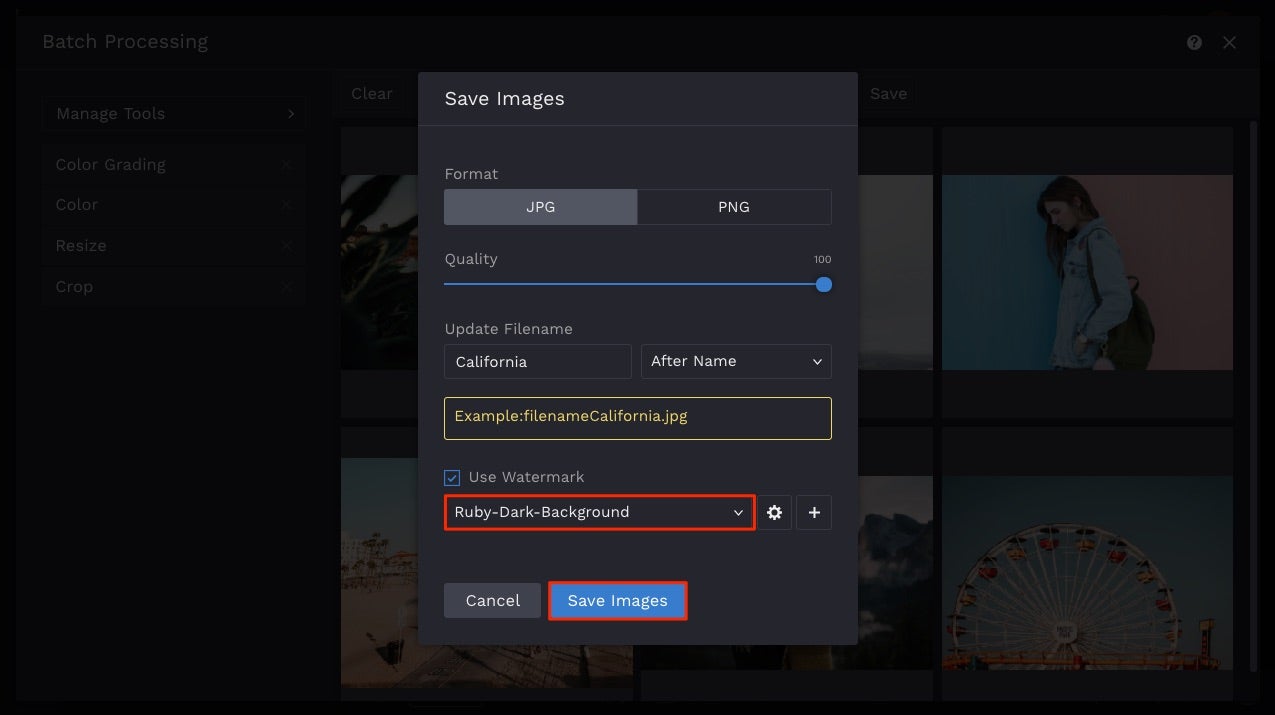Viewport: 1275px width, 715px height.
Task: Close the Batch Processing window
Action: coord(1230,42)
